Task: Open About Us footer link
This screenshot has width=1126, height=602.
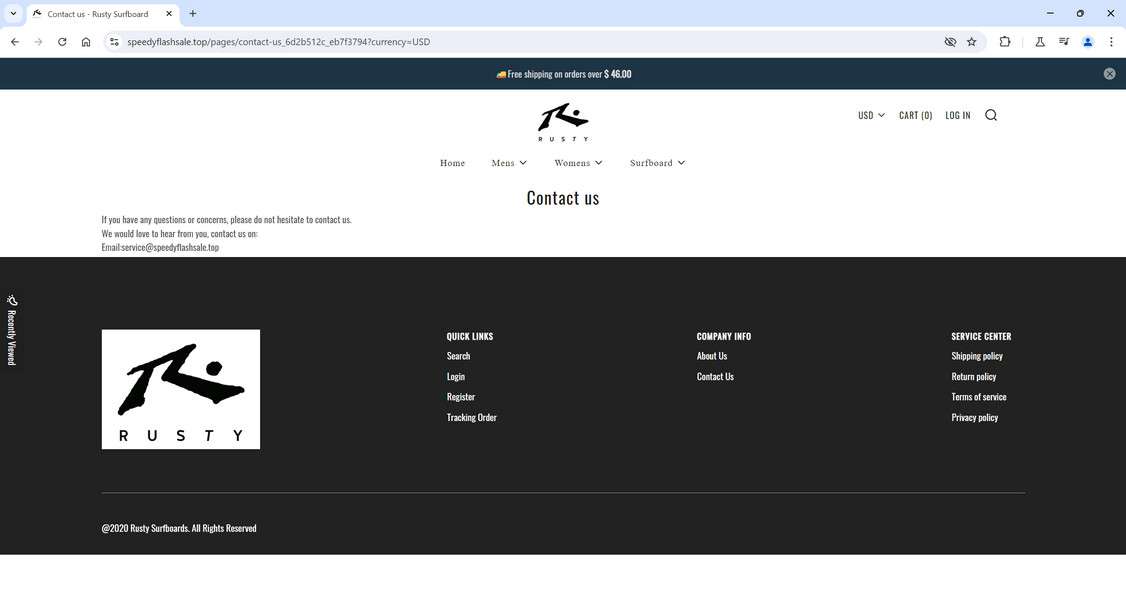Action: click(x=712, y=356)
